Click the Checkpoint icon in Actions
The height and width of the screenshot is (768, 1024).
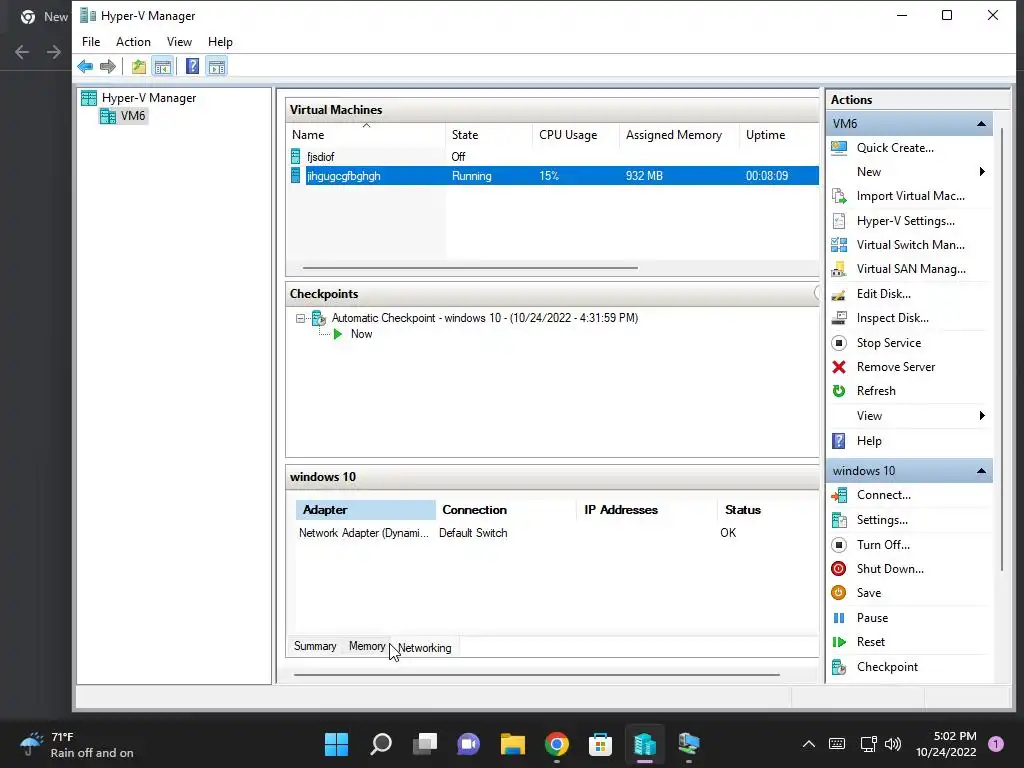839,667
